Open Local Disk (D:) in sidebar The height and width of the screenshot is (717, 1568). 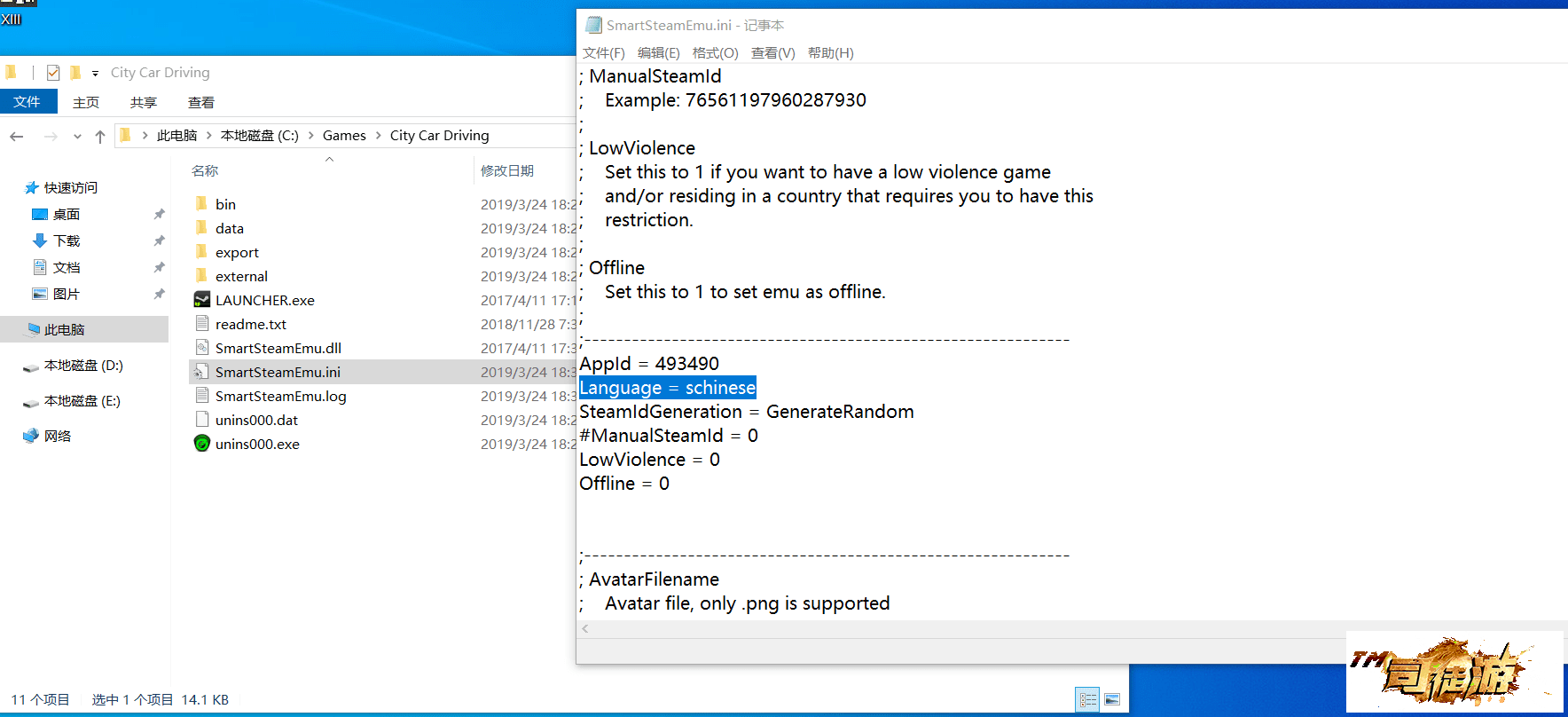tap(83, 365)
